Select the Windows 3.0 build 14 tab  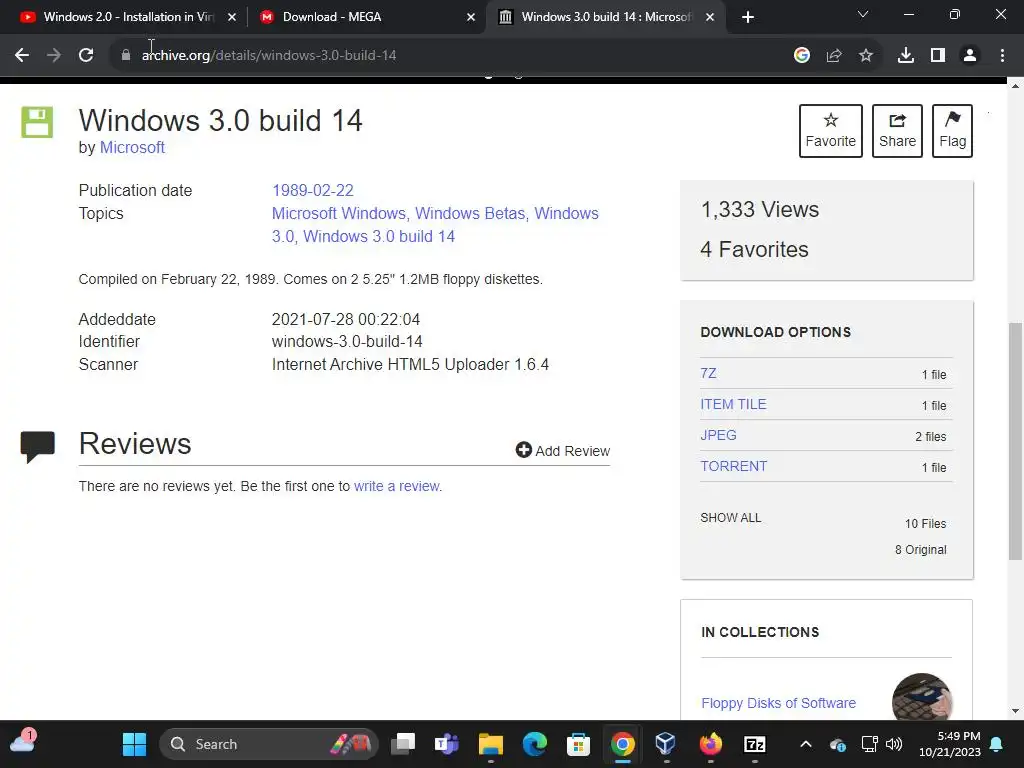[x=606, y=17]
